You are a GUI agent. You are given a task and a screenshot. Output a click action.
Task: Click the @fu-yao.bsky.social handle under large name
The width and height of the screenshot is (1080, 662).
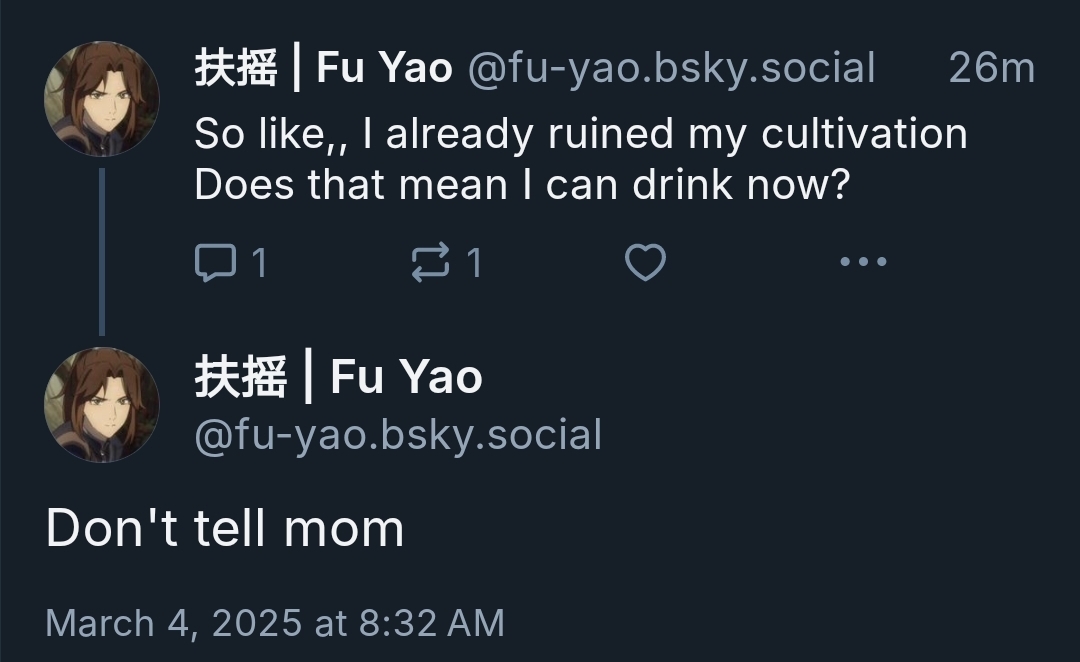tap(398, 435)
